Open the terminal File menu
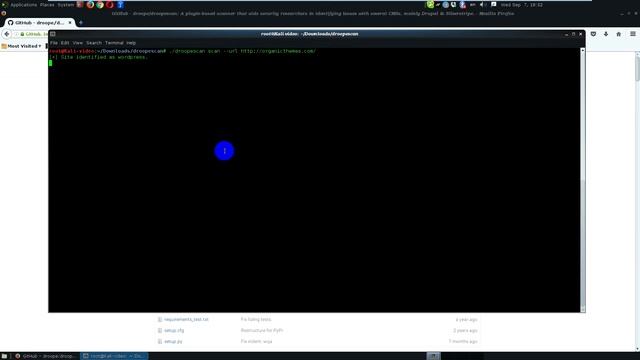The width and height of the screenshot is (640, 360). [53, 43]
